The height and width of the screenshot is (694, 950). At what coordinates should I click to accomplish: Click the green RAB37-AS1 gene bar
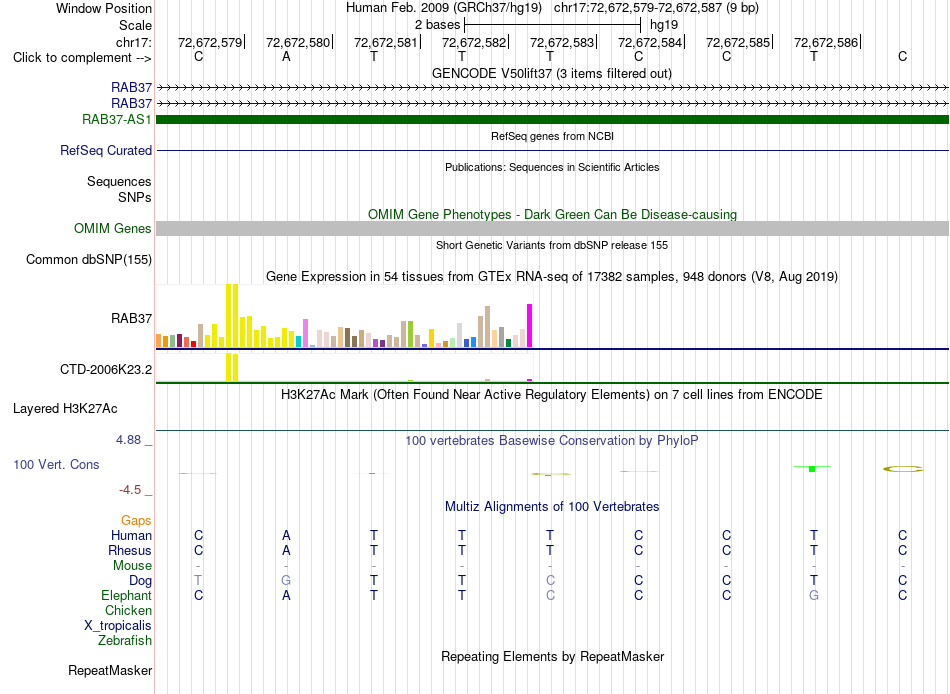(552, 119)
